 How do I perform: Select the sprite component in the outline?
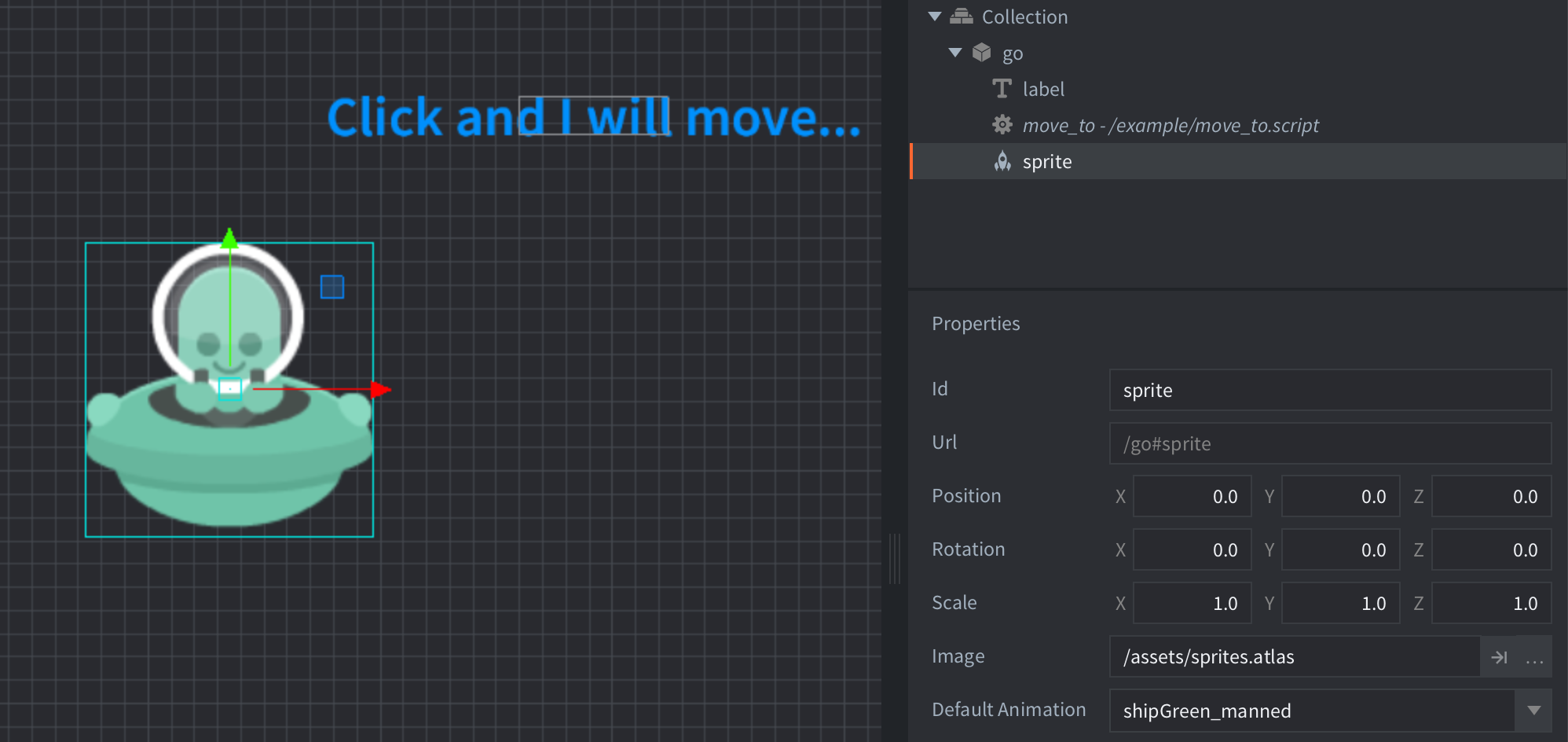pyautogui.click(x=1047, y=161)
